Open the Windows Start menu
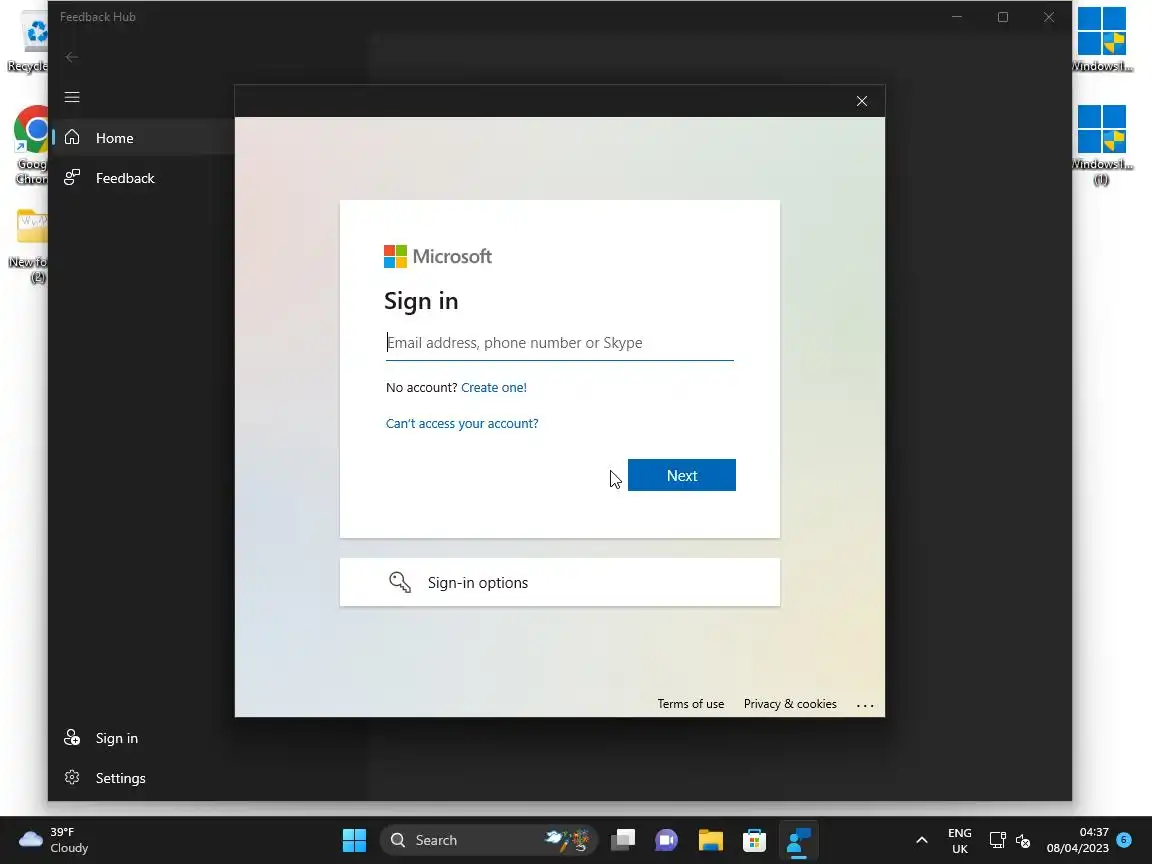This screenshot has width=1152, height=864. pyautogui.click(x=354, y=840)
